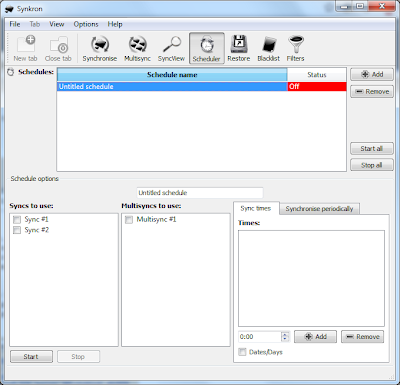This screenshot has height=385, width=400.
Task: Click the Status column header
Action: point(317,75)
